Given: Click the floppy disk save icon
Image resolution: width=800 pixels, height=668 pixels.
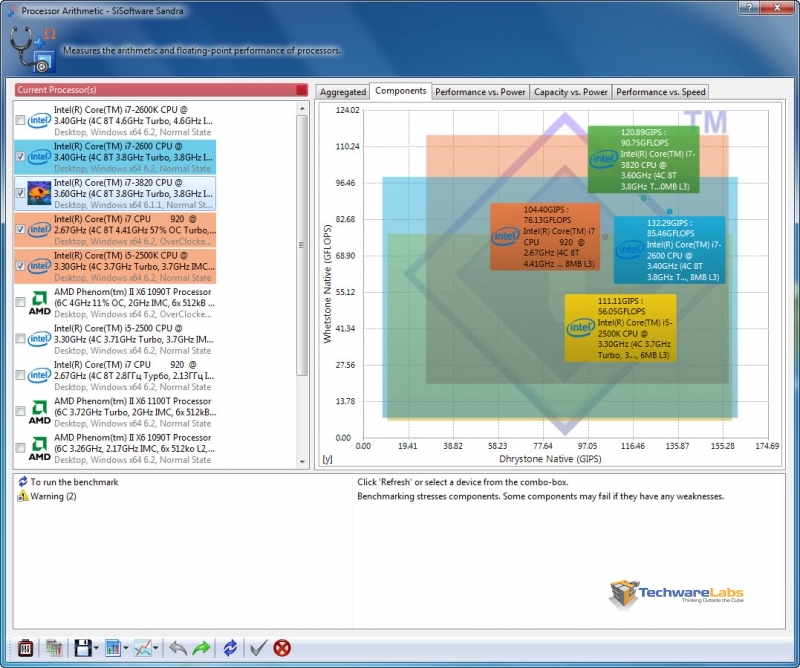Looking at the screenshot, I should [x=83, y=648].
